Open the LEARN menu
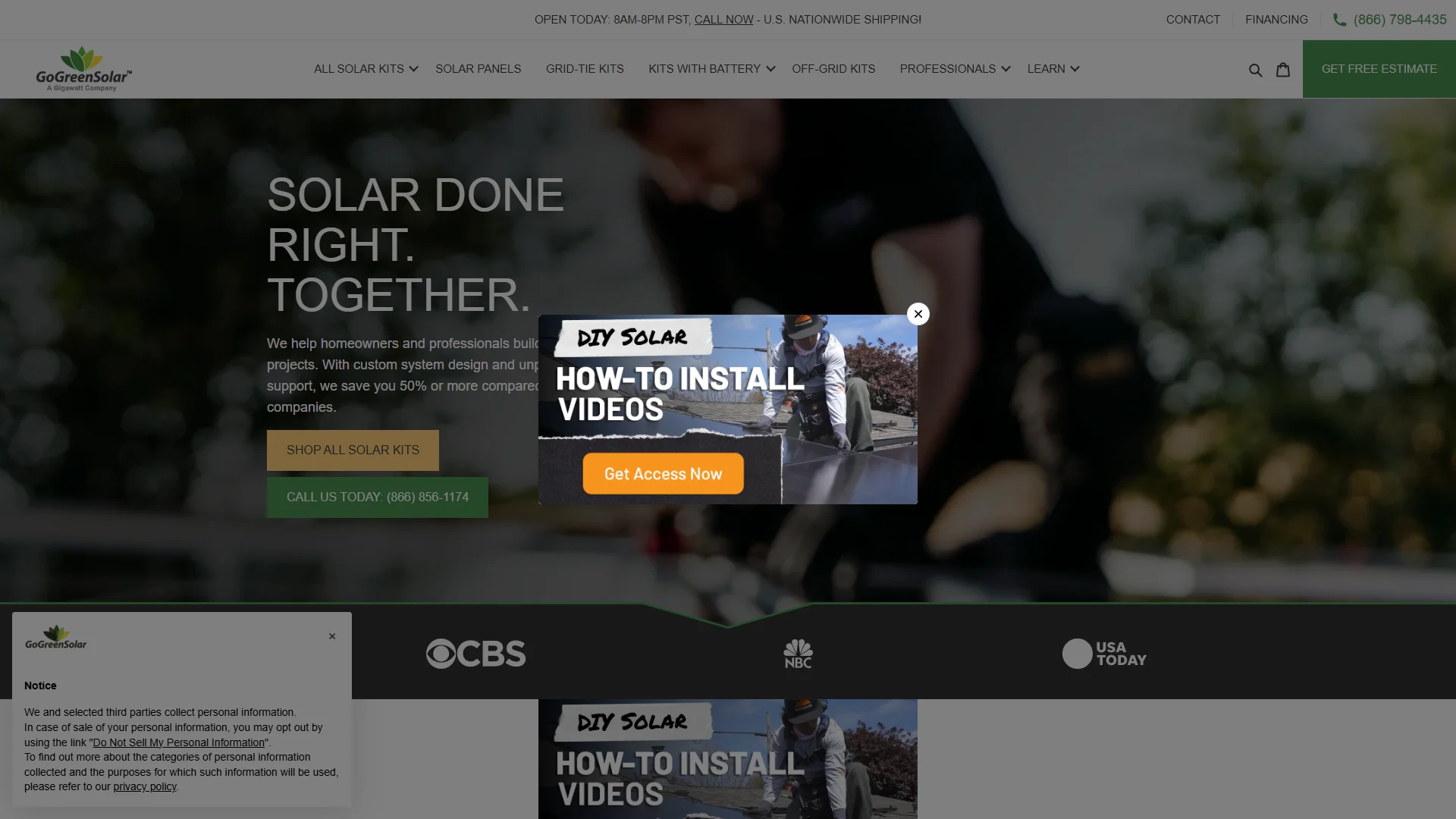Image resolution: width=1456 pixels, height=819 pixels. point(1046,69)
